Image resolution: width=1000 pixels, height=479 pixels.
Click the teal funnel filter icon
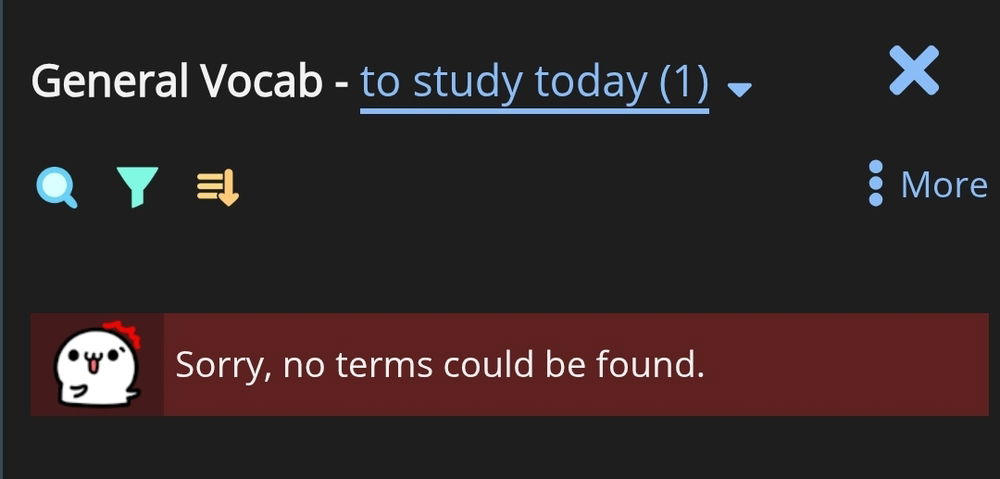(136, 187)
